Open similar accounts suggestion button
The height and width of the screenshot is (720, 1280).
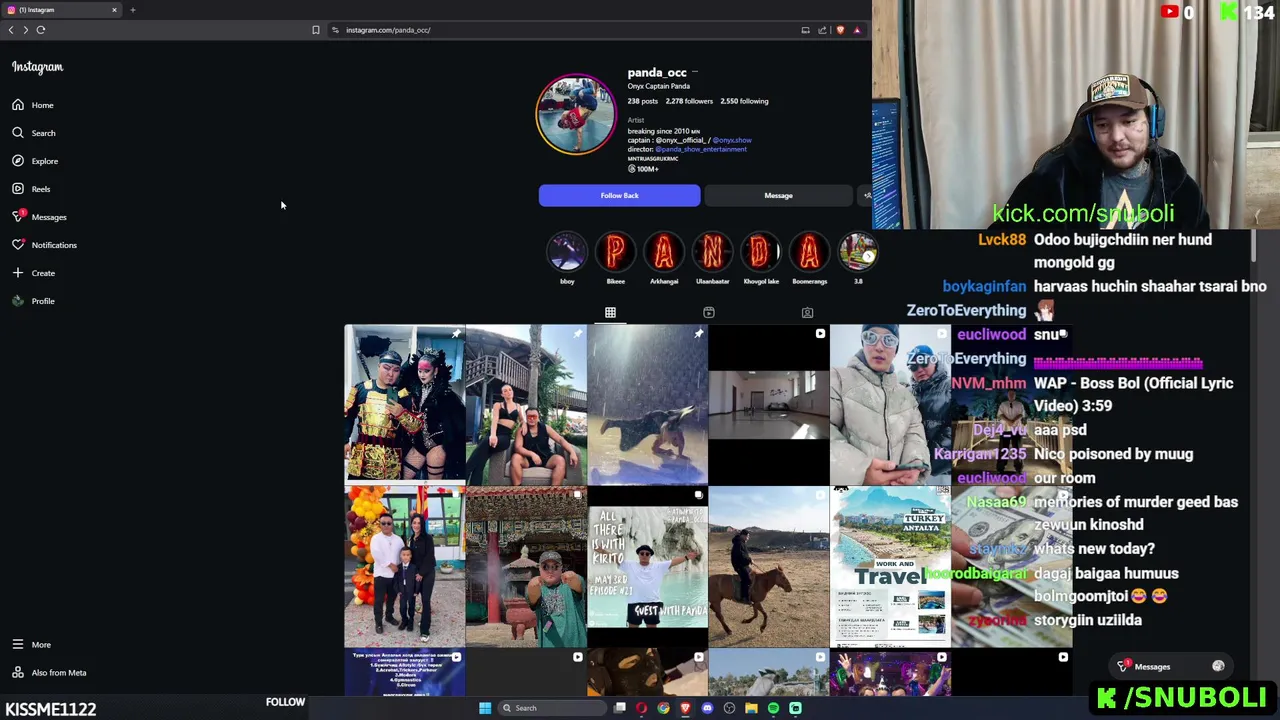point(866,196)
